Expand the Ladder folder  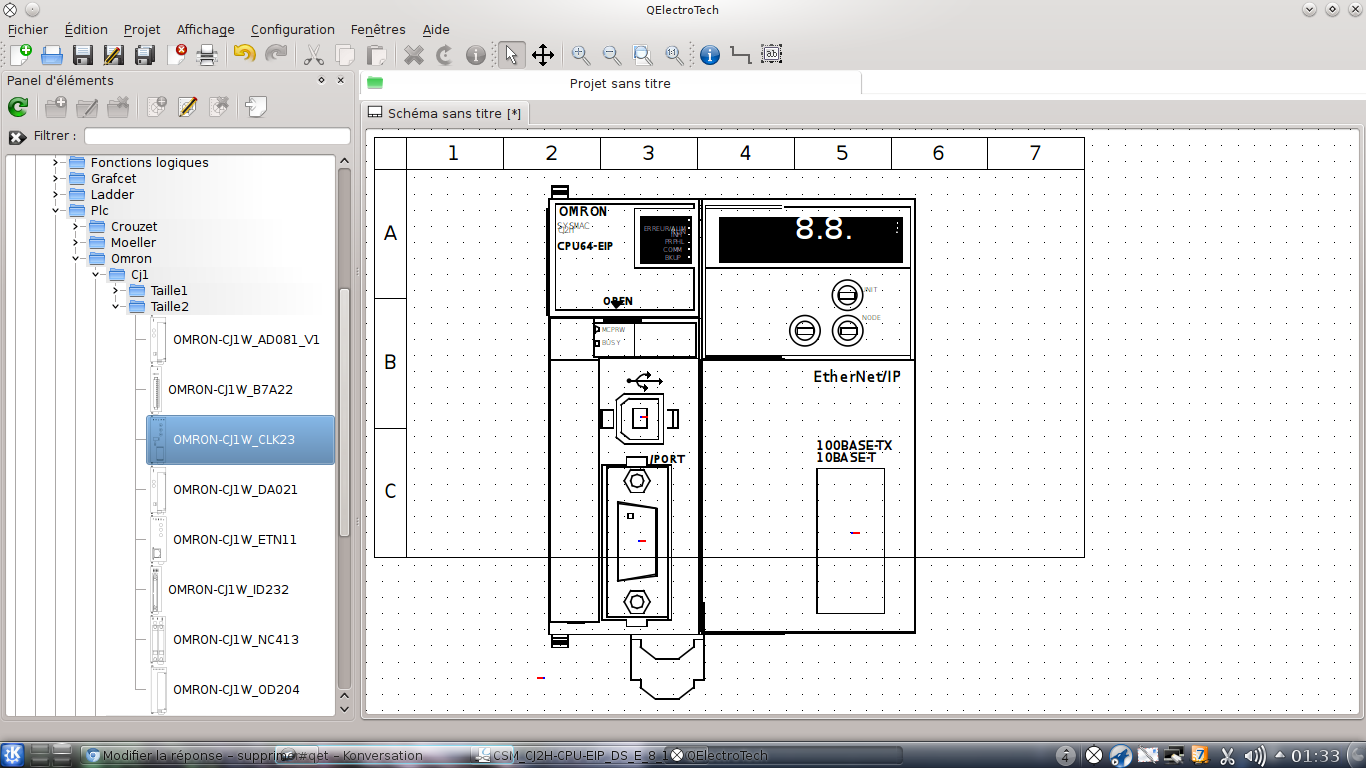55,194
